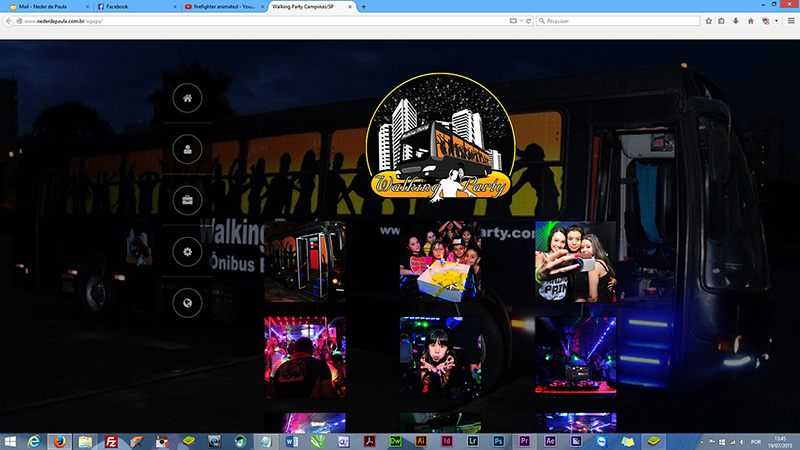Select the Walking Party Campinas/SP tab
The width and height of the screenshot is (800, 450).
tap(309, 7)
